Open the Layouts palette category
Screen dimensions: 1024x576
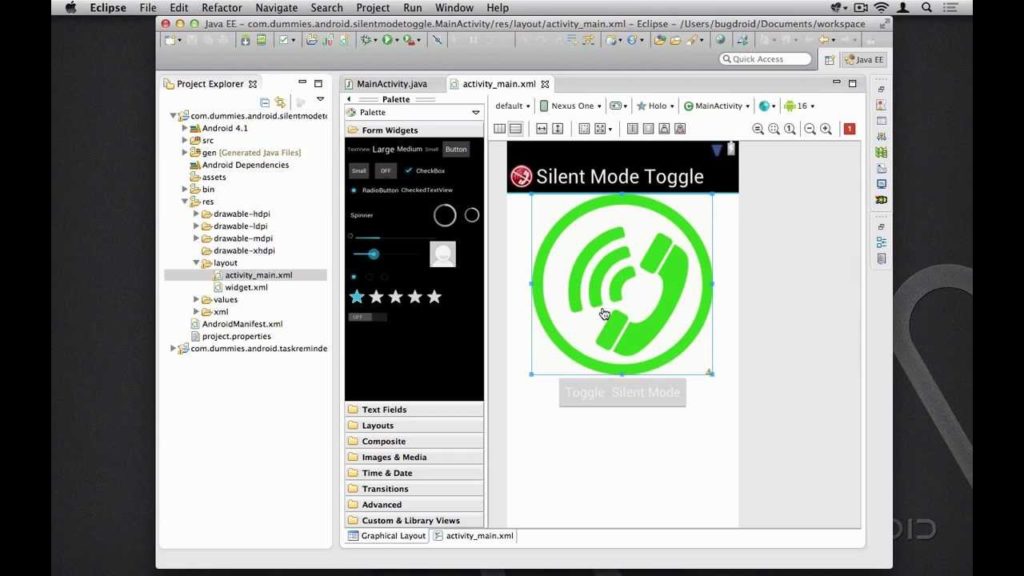click(x=414, y=425)
